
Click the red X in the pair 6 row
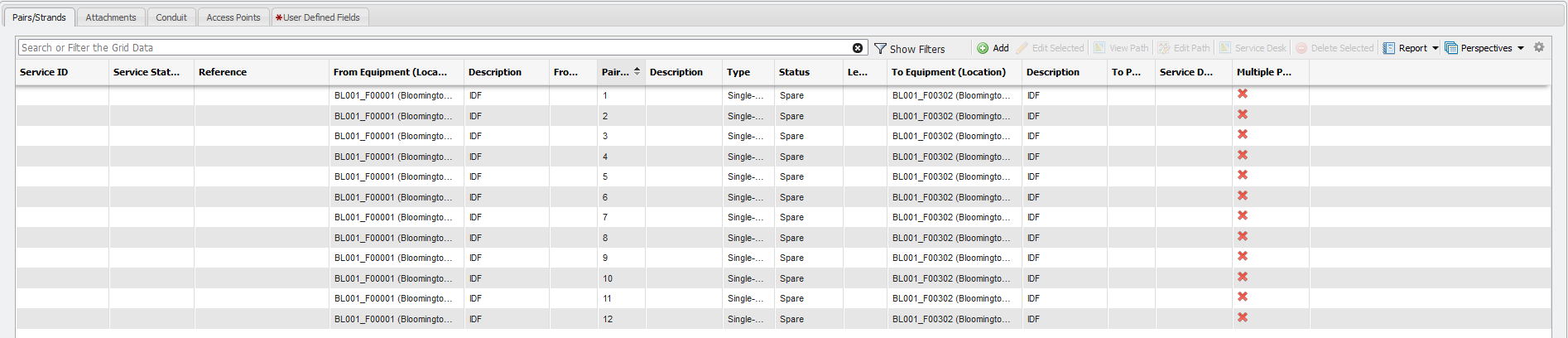[x=1243, y=196]
